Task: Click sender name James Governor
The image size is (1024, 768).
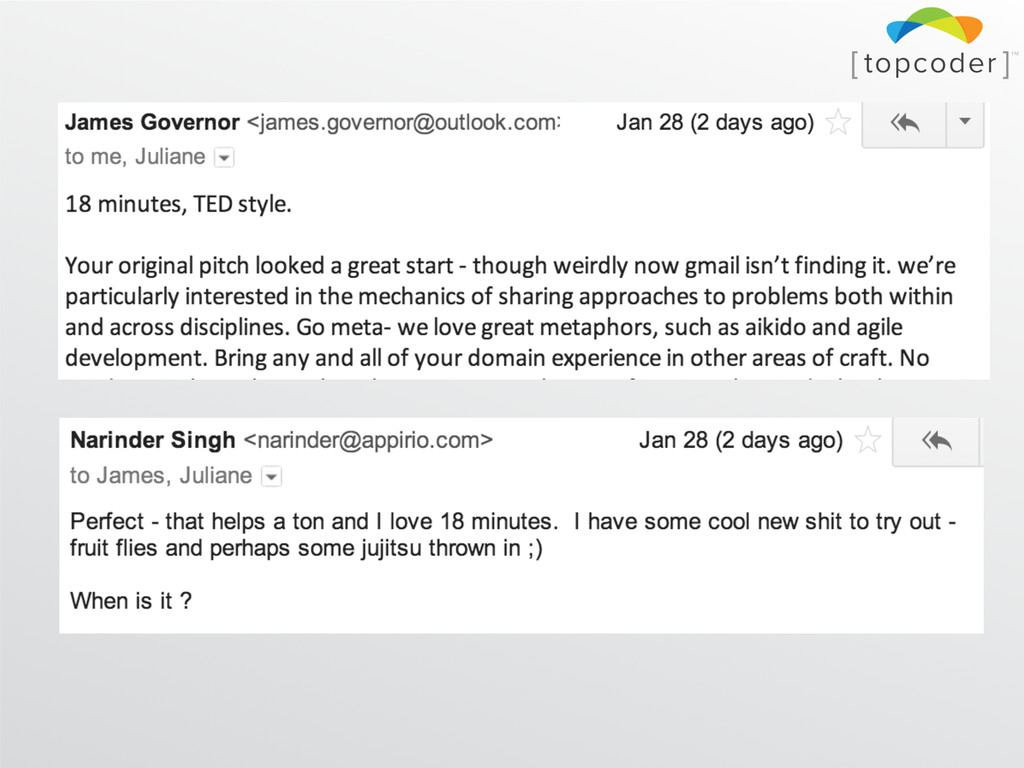Action: click(x=152, y=123)
